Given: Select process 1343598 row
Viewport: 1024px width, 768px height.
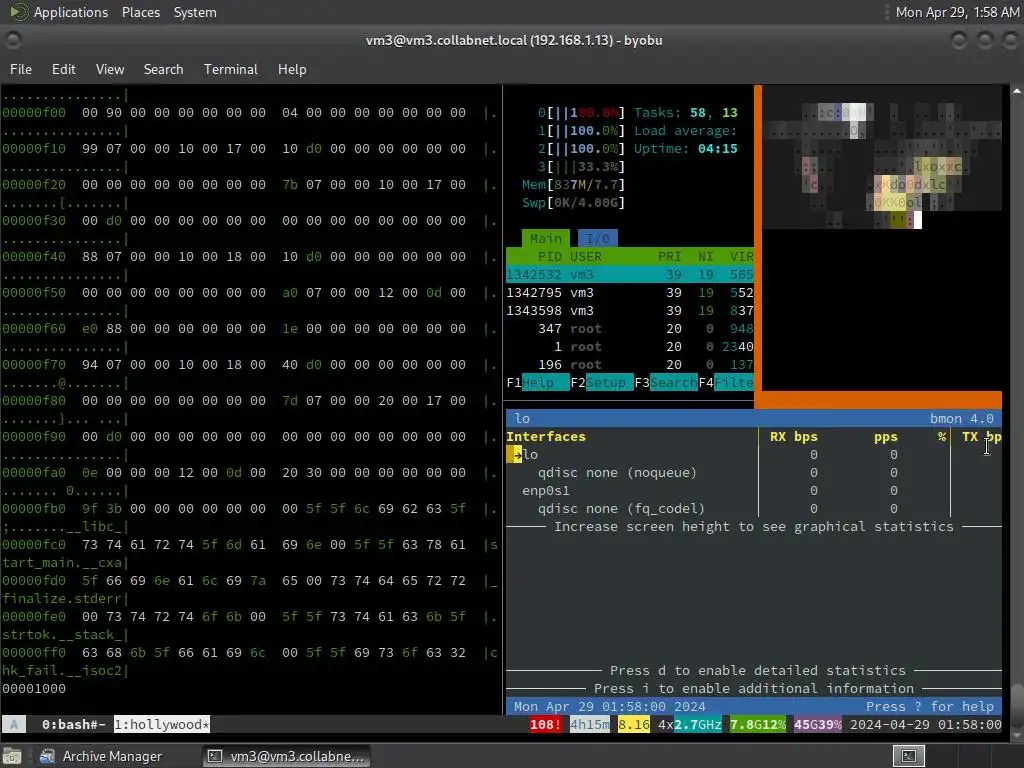Looking at the screenshot, I should click(630, 311).
